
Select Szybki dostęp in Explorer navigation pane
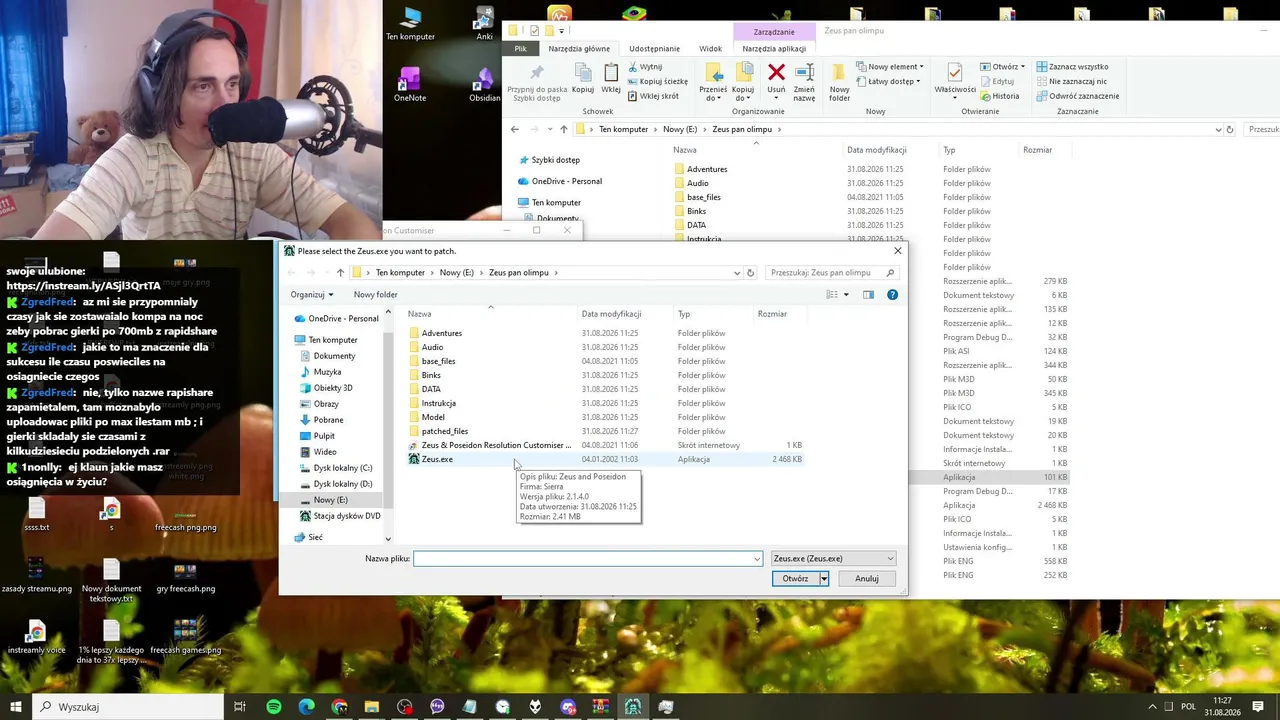(x=548, y=160)
